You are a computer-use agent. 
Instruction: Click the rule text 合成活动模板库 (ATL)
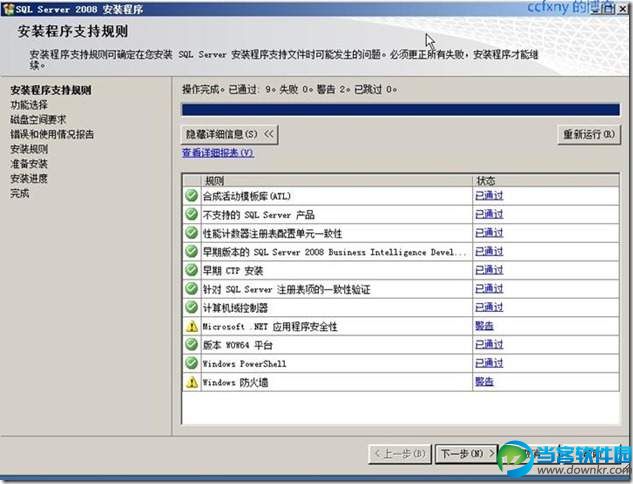(247, 196)
